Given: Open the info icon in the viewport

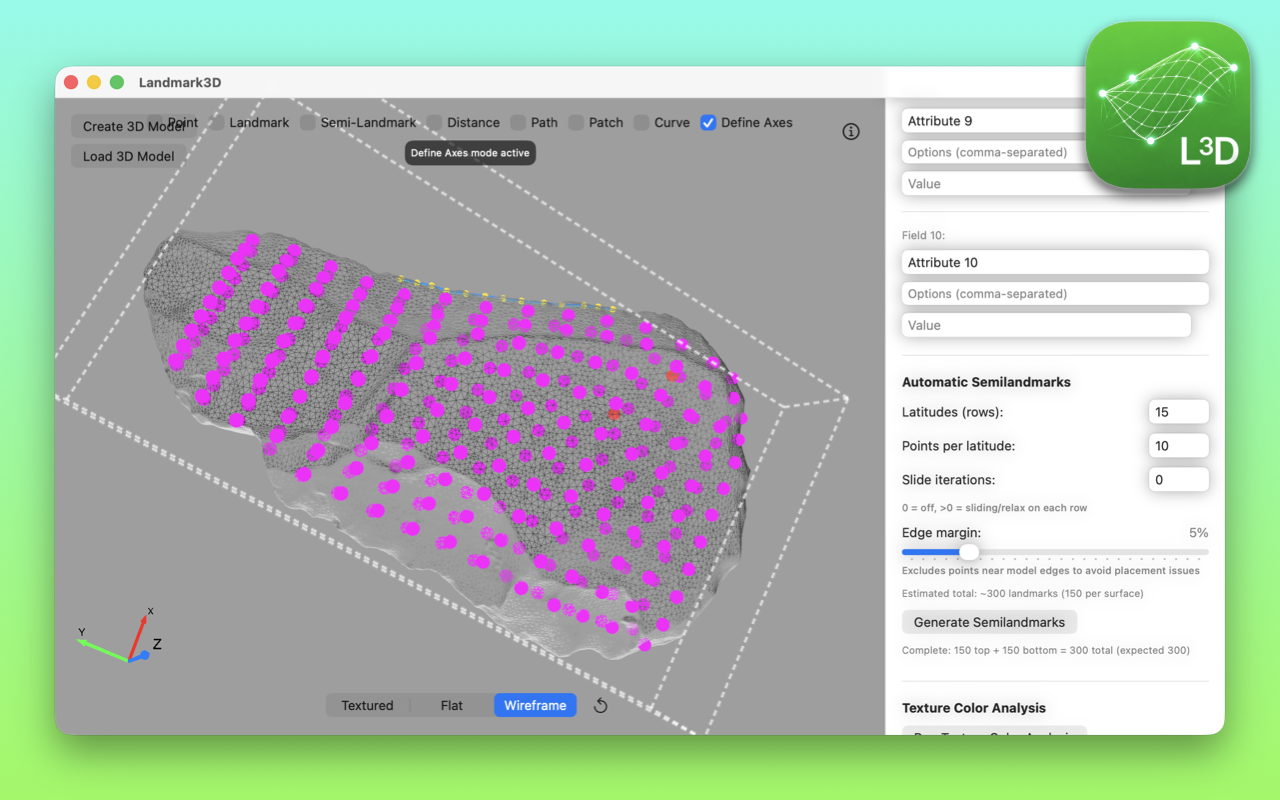Looking at the screenshot, I should click(851, 131).
